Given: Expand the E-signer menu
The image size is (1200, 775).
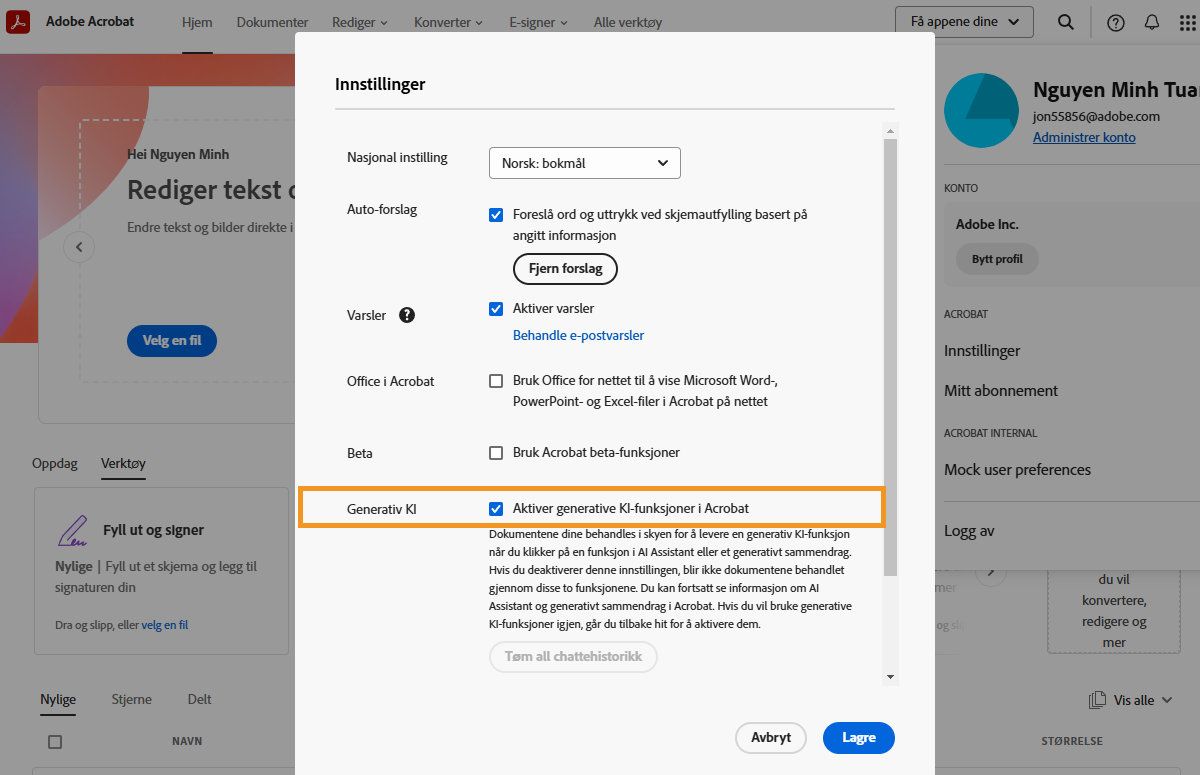Looking at the screenshot, I should click(x=538, y=22).
